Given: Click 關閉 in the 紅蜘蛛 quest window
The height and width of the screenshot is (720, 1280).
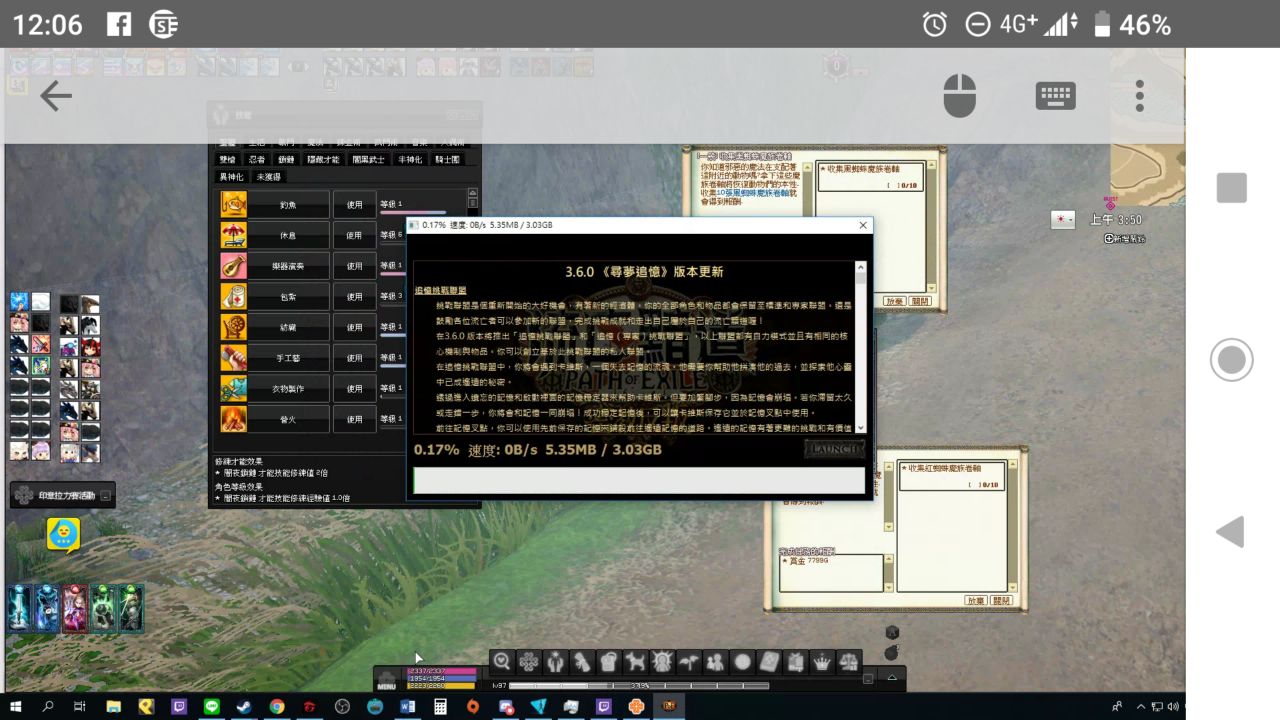Looking at the screenshot, I should (x=1001, y=600).
